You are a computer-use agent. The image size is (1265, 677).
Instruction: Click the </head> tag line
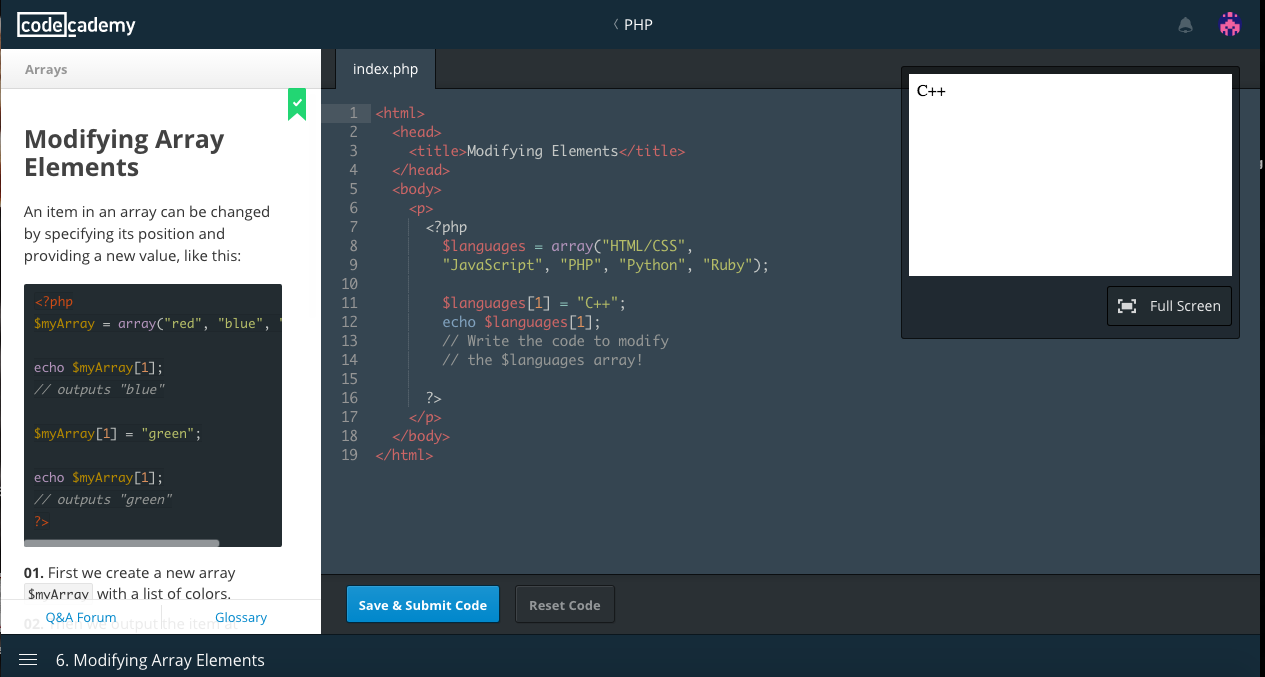tap(421, 170)
